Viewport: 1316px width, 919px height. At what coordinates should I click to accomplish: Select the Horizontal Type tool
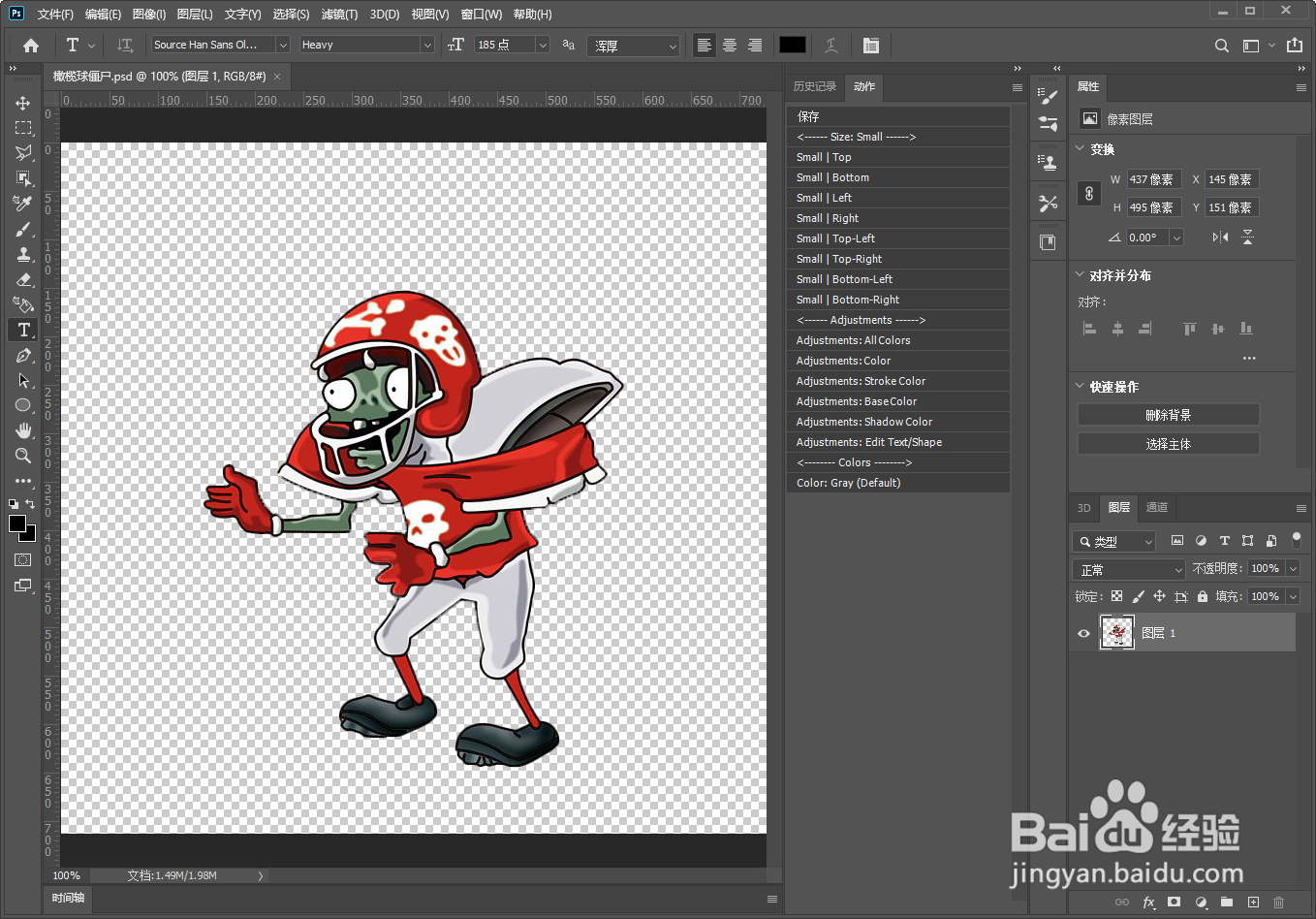[23, 330]
